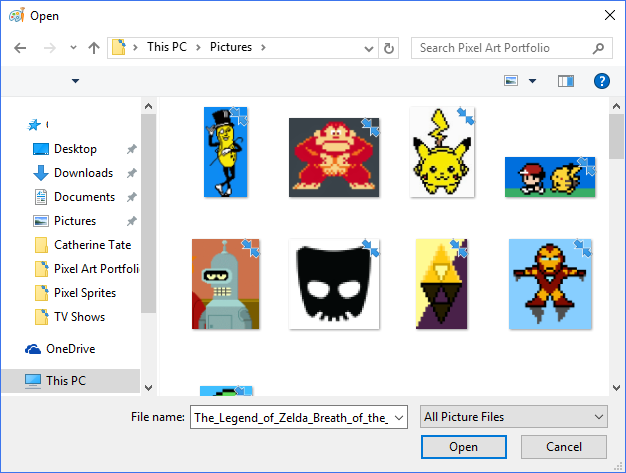Open Desktop in the navigation pane
Viewport: 626px width, 473px height.
[x=75, y=149]
